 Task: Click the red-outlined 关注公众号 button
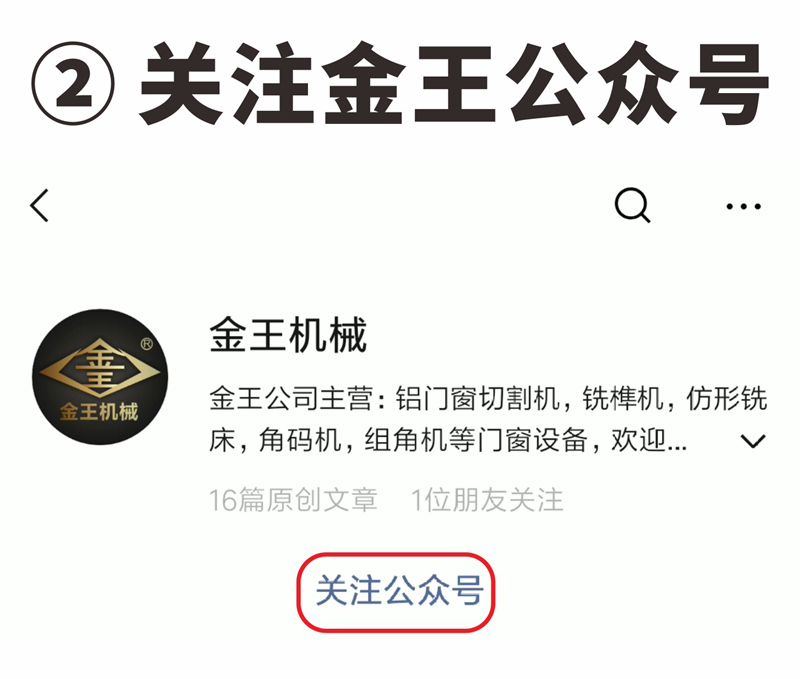pyautogui.click(x=396, y=592)
